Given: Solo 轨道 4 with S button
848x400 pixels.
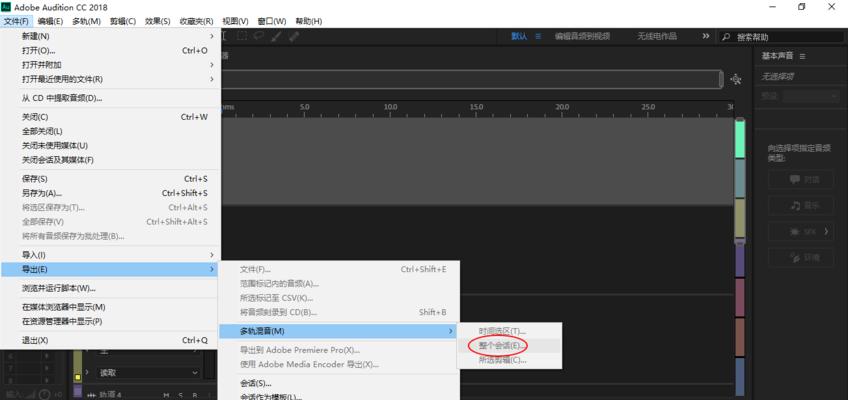Looking at the screenshot, I should coord(181,395).
